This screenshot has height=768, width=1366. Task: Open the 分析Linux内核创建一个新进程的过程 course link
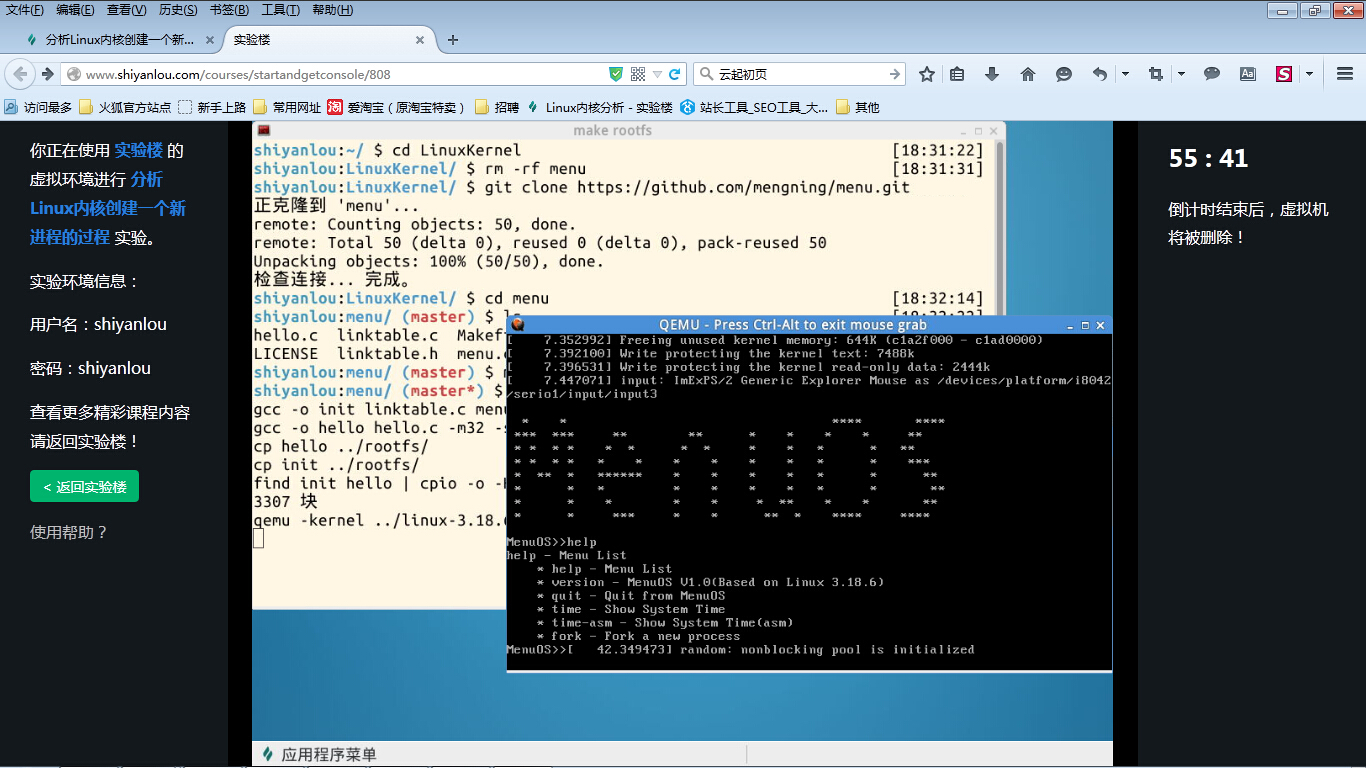pyautogui.click(x=108, y=208)
